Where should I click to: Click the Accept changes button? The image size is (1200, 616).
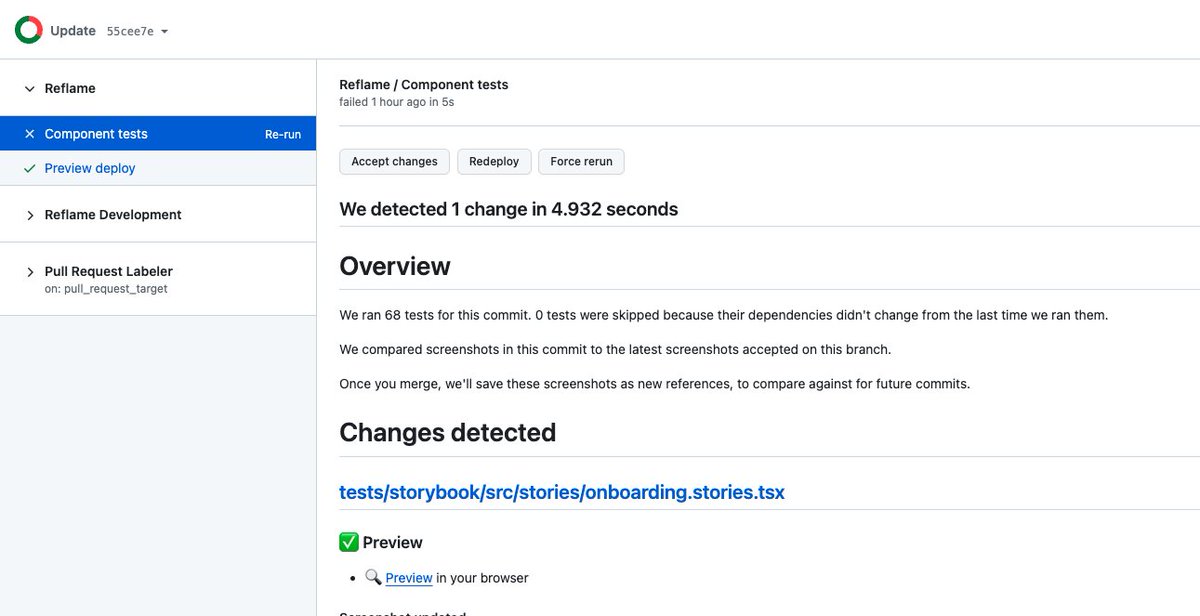point(394,161)
